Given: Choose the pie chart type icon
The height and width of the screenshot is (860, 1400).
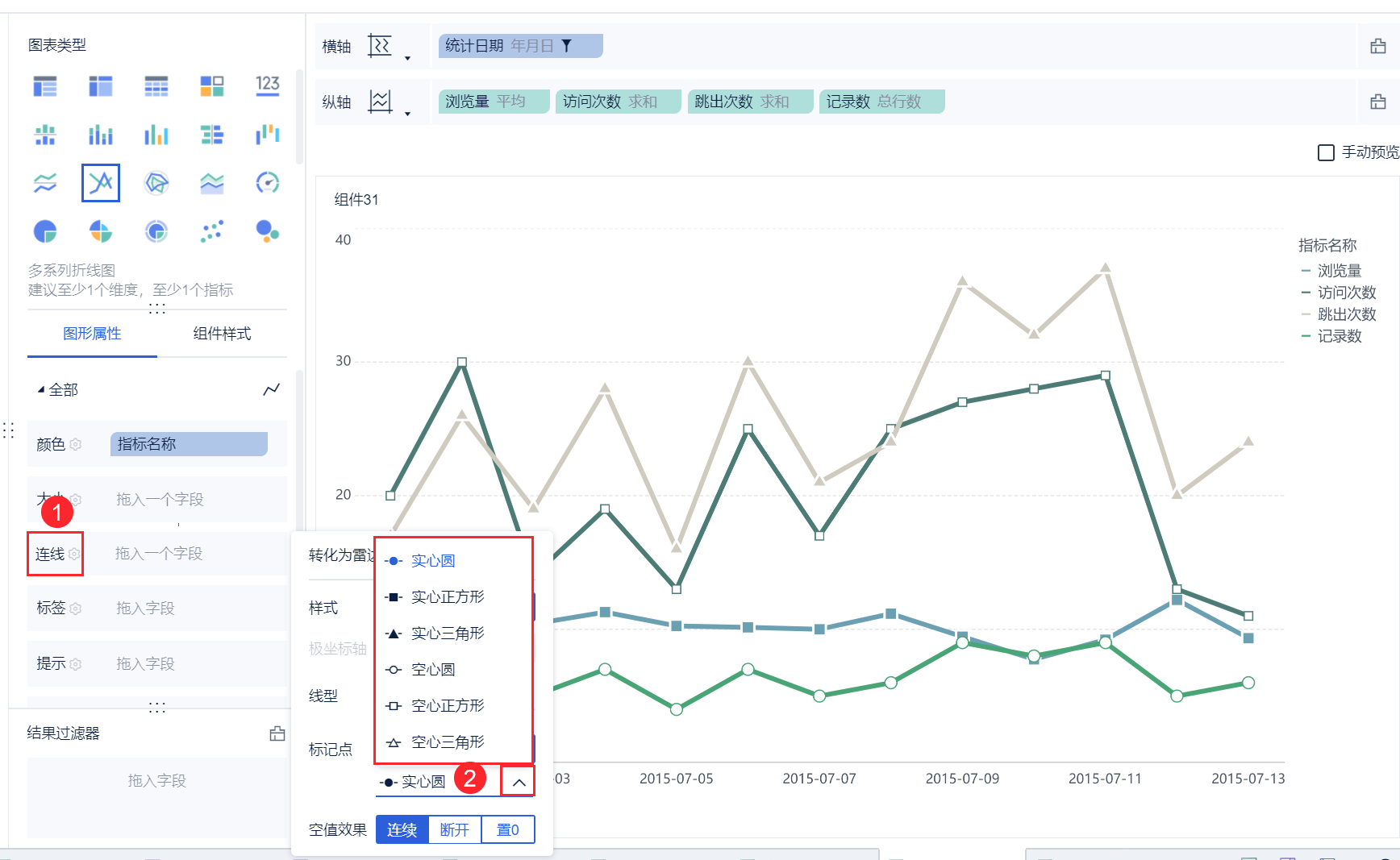Looking at the screenshot, I should [45, 232].
